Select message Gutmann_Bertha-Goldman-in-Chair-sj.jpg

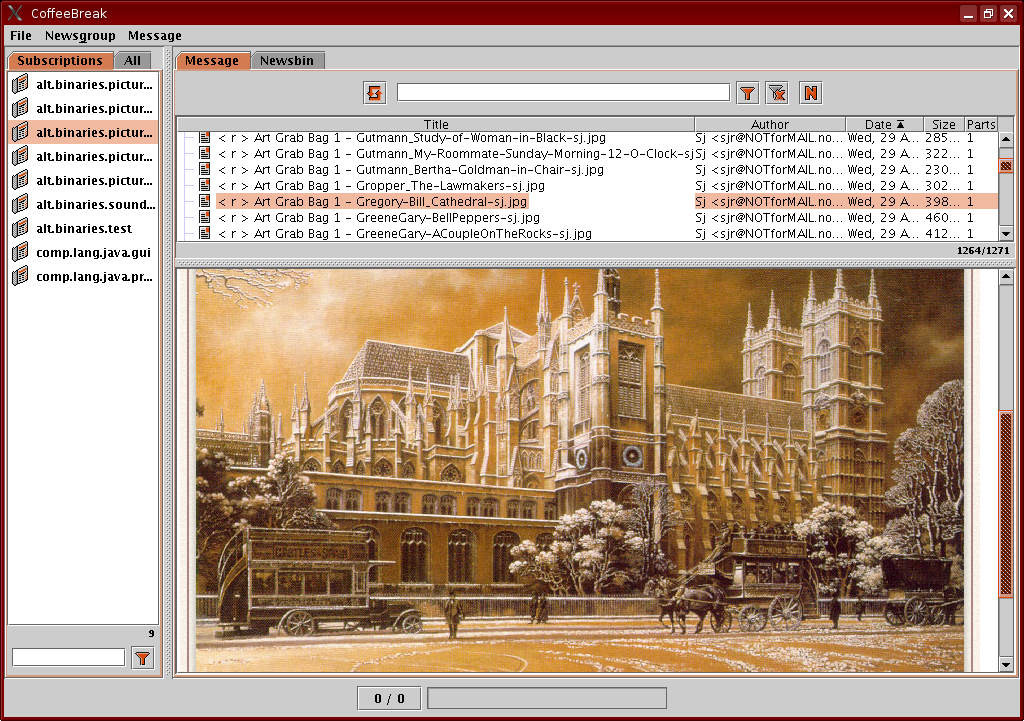pos(411,169)
